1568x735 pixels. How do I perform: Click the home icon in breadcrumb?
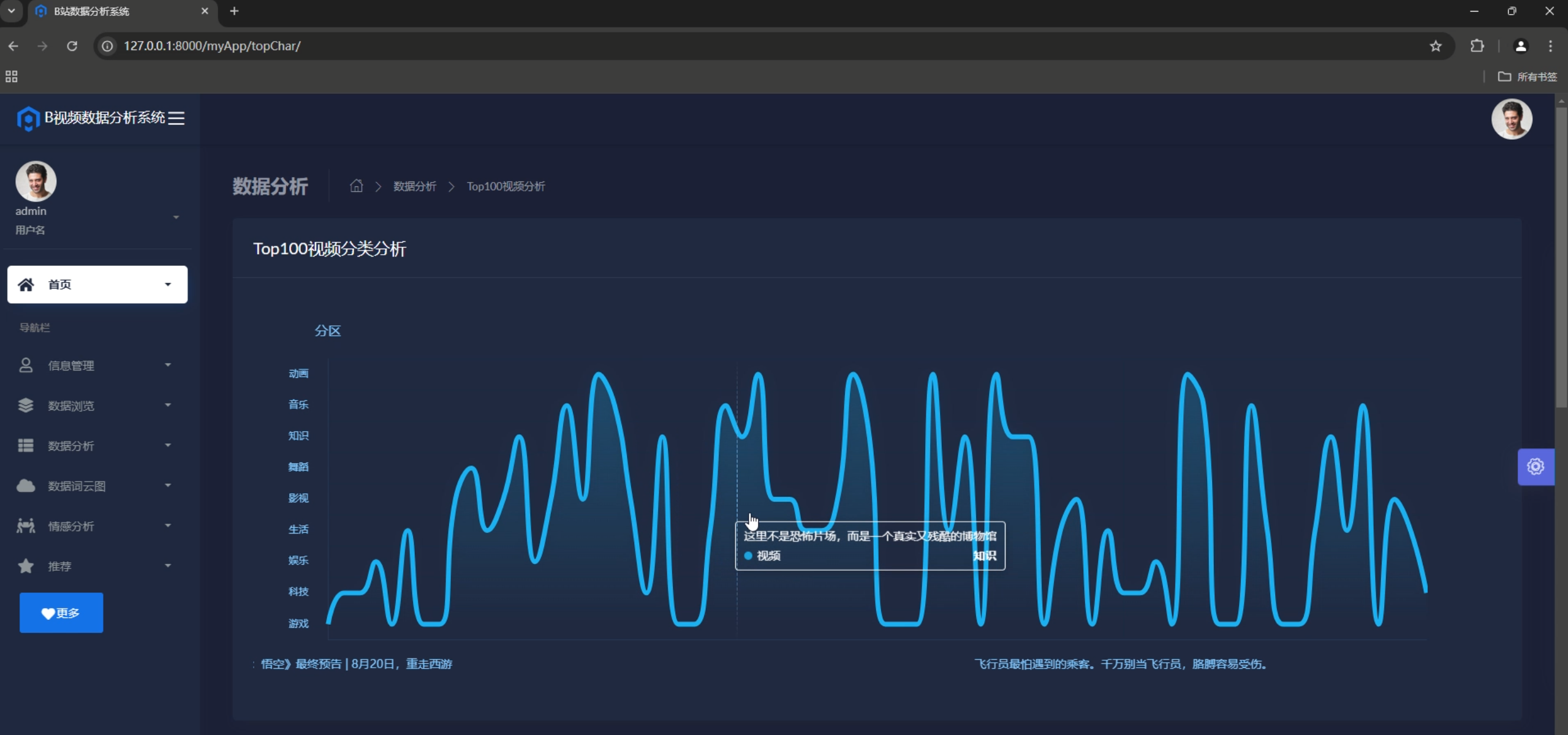click(x=356, y=186)
